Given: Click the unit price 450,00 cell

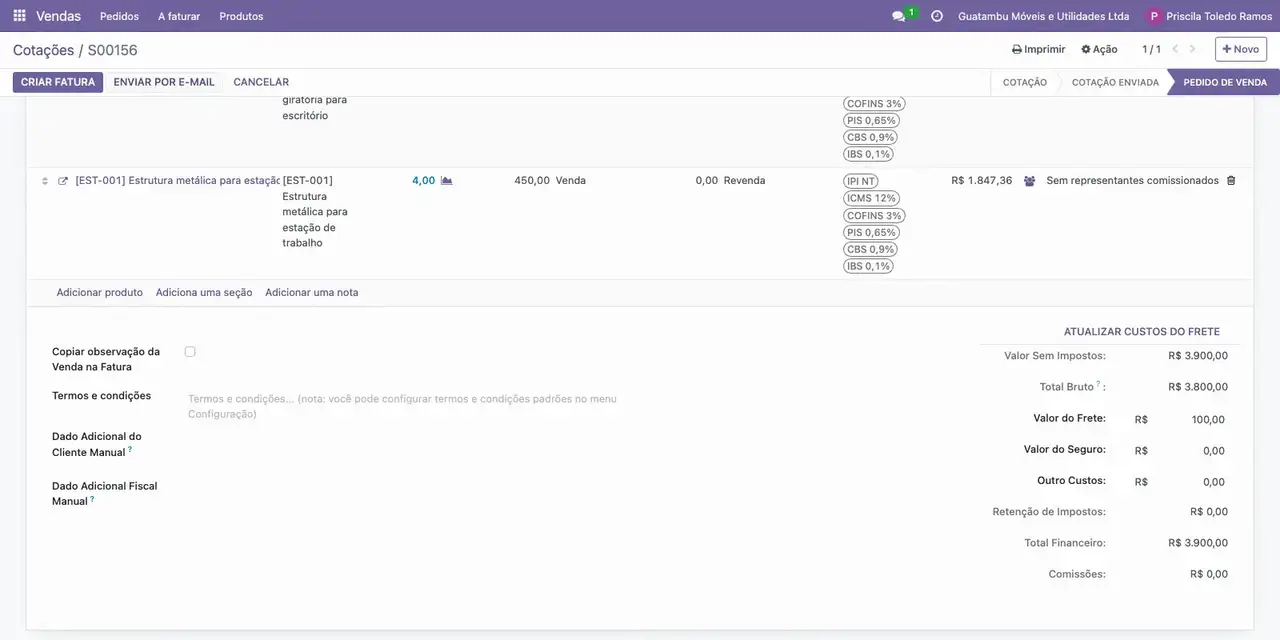Looking at the screenshot, I should point(532,181).
